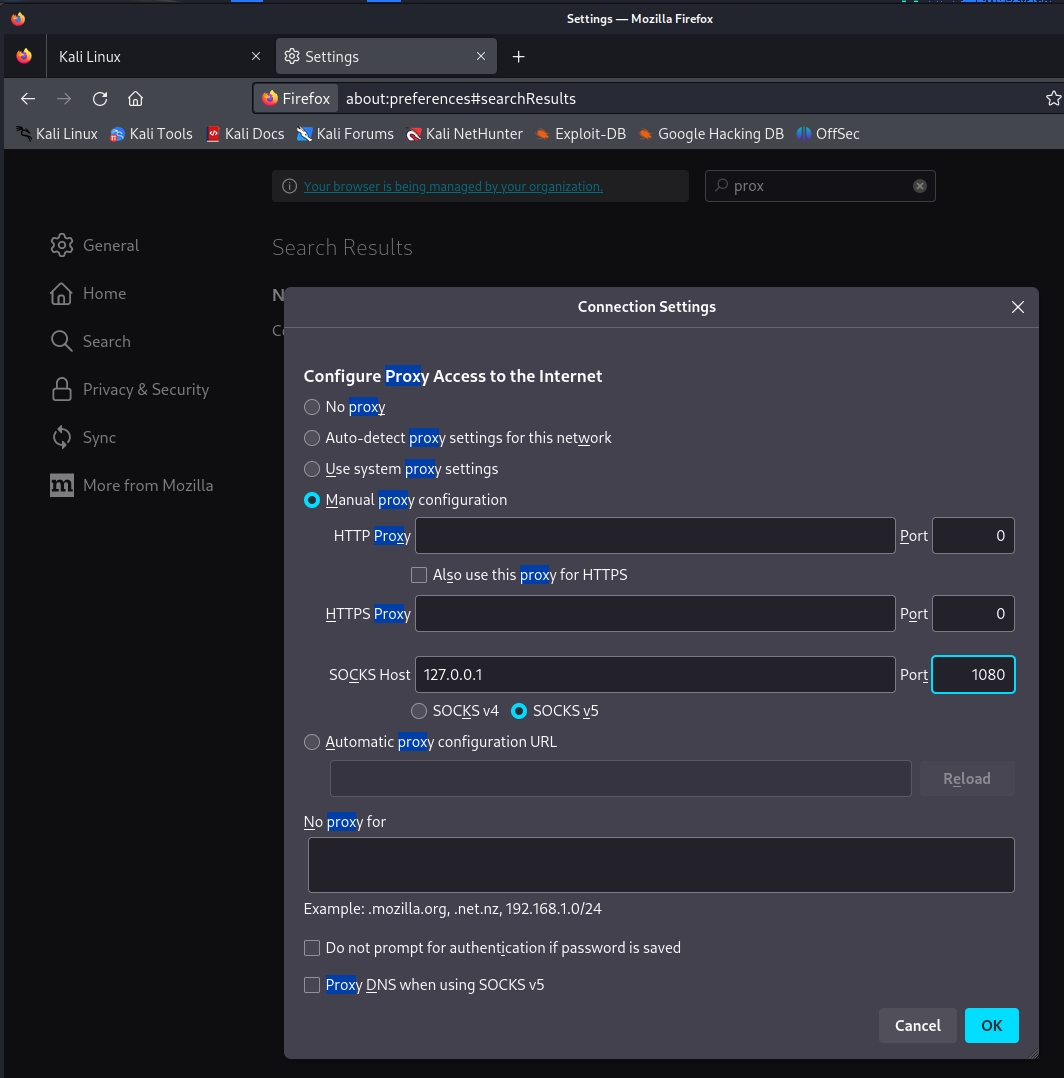Image resolution: width=1064 pixels, height=1078 pixels.
Task: Enable Proxy DNS when using SOCKS v5
Action: coord(312,985)
